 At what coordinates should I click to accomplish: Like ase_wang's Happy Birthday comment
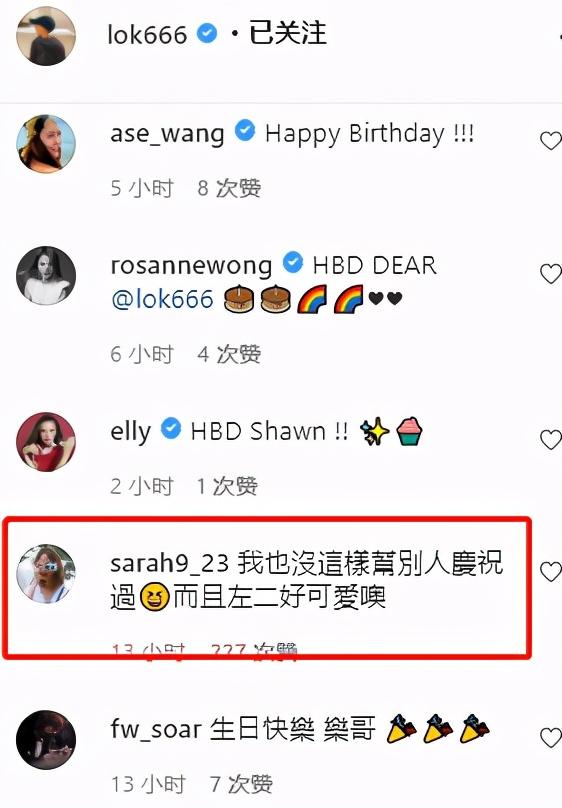pos(551,141)
